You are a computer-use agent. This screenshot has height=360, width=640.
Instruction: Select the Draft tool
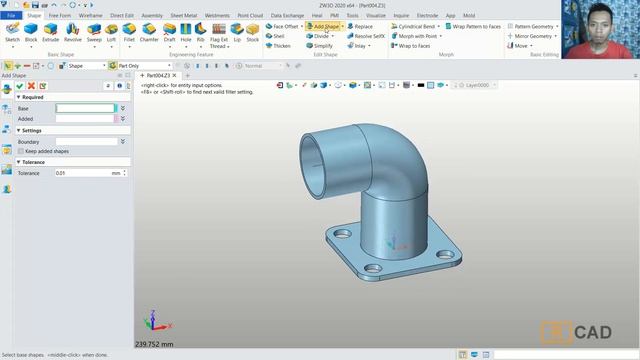pyautogui.click(x=169, y=32)
